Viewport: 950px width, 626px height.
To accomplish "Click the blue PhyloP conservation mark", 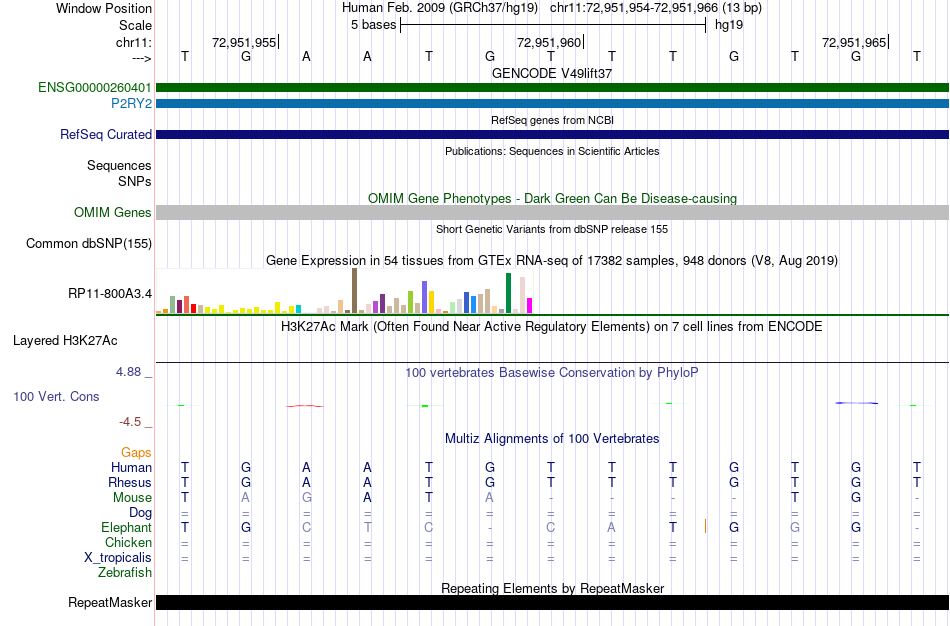I will 856,402.
